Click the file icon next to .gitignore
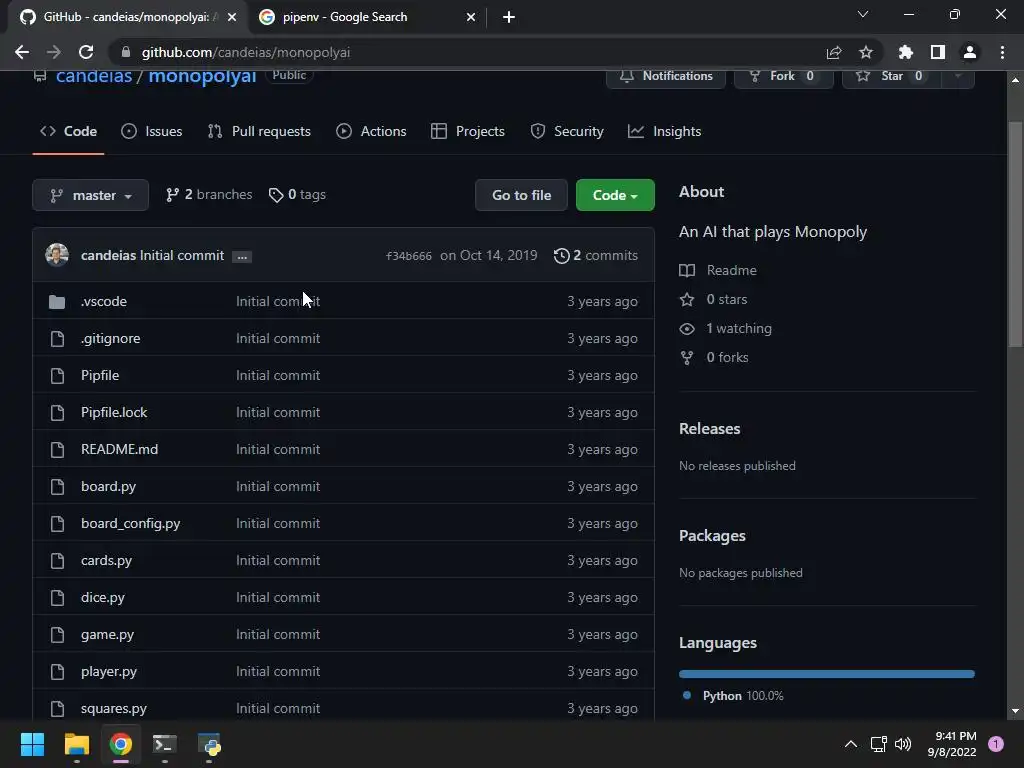Screen dimensions: 1024x768 [57, 338]
